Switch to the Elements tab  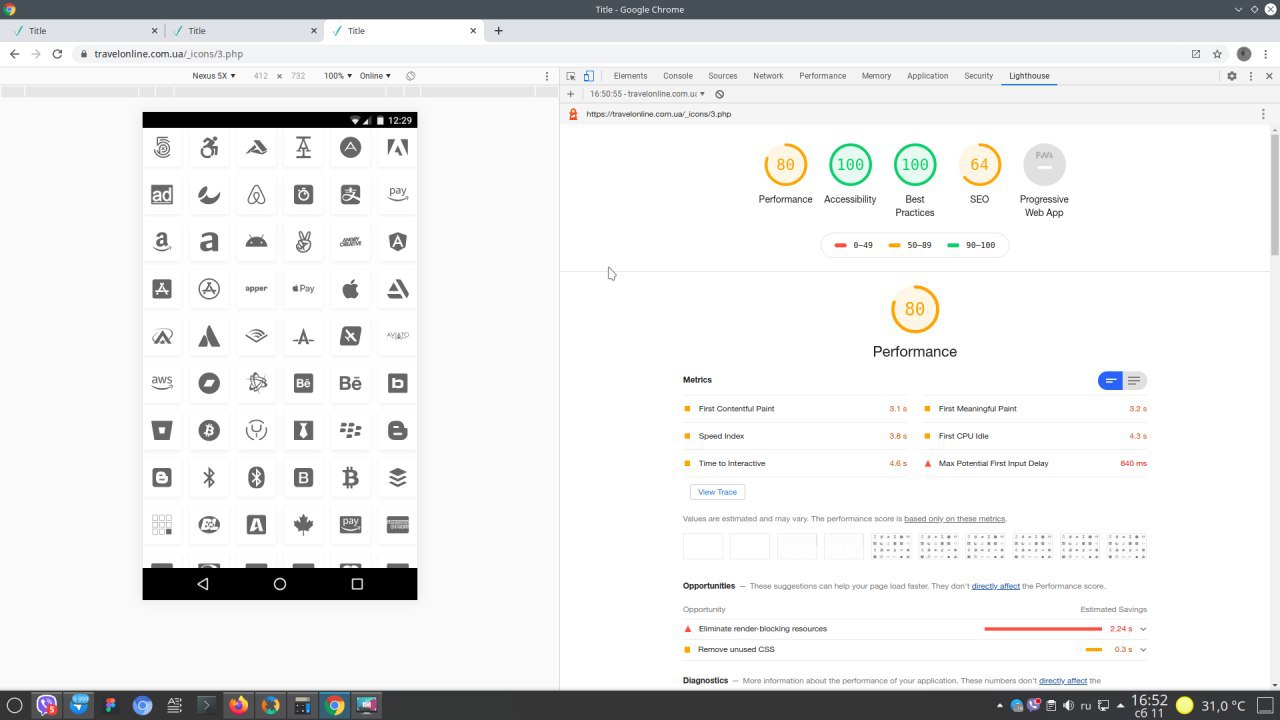point(630,76)
